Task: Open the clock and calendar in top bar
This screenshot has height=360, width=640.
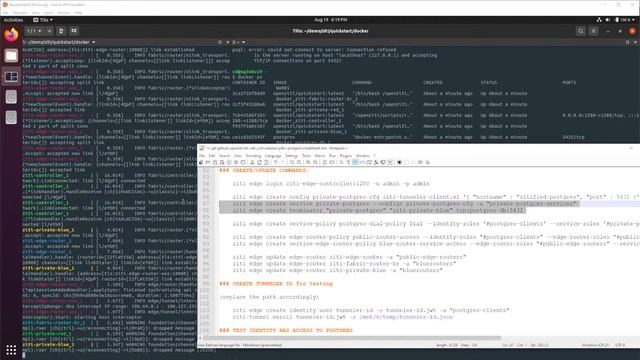Action: [x=331, y=20]
